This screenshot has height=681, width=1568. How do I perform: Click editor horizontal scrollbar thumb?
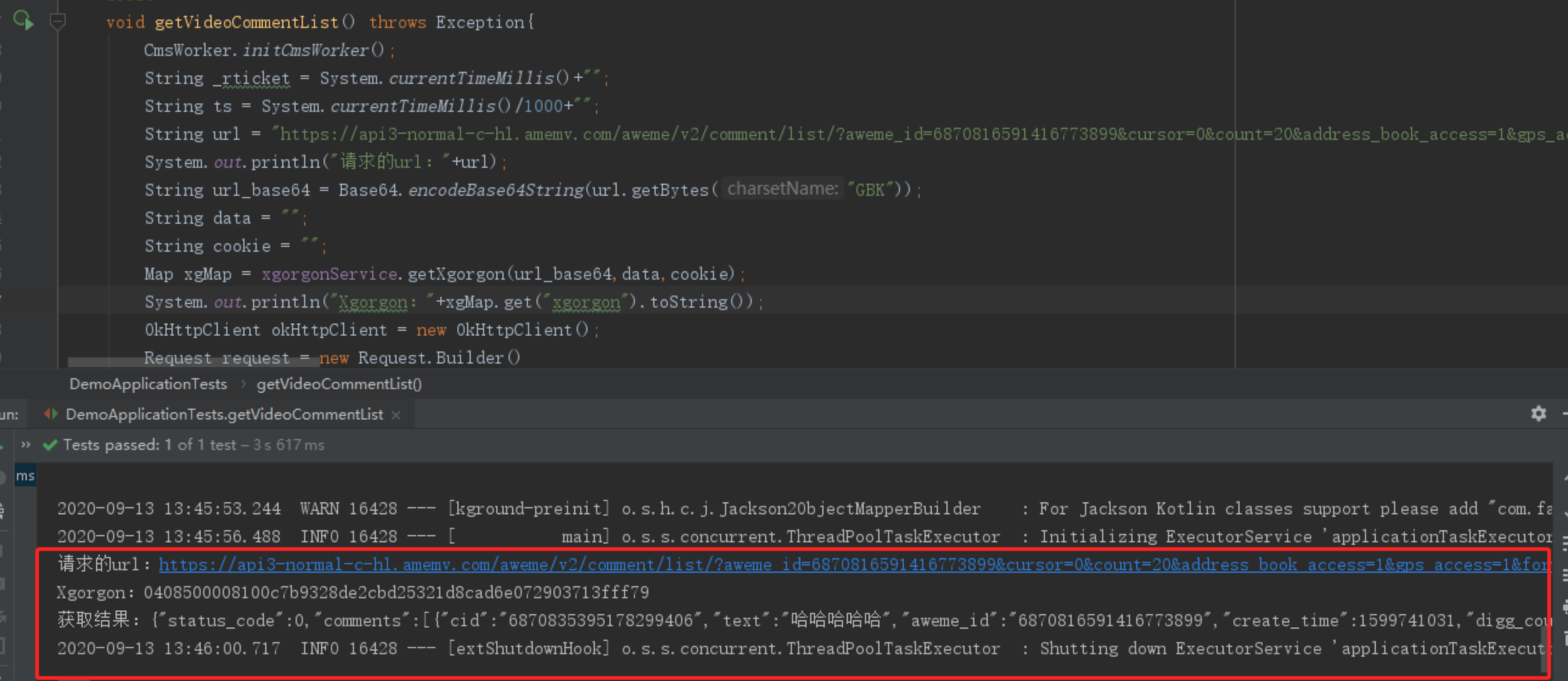(193, 362)
